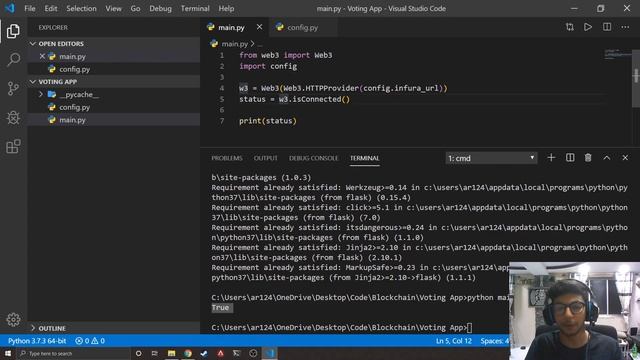Open the Selection menu
This screenshot has width=640, height=360.
[x=81, y=9]
